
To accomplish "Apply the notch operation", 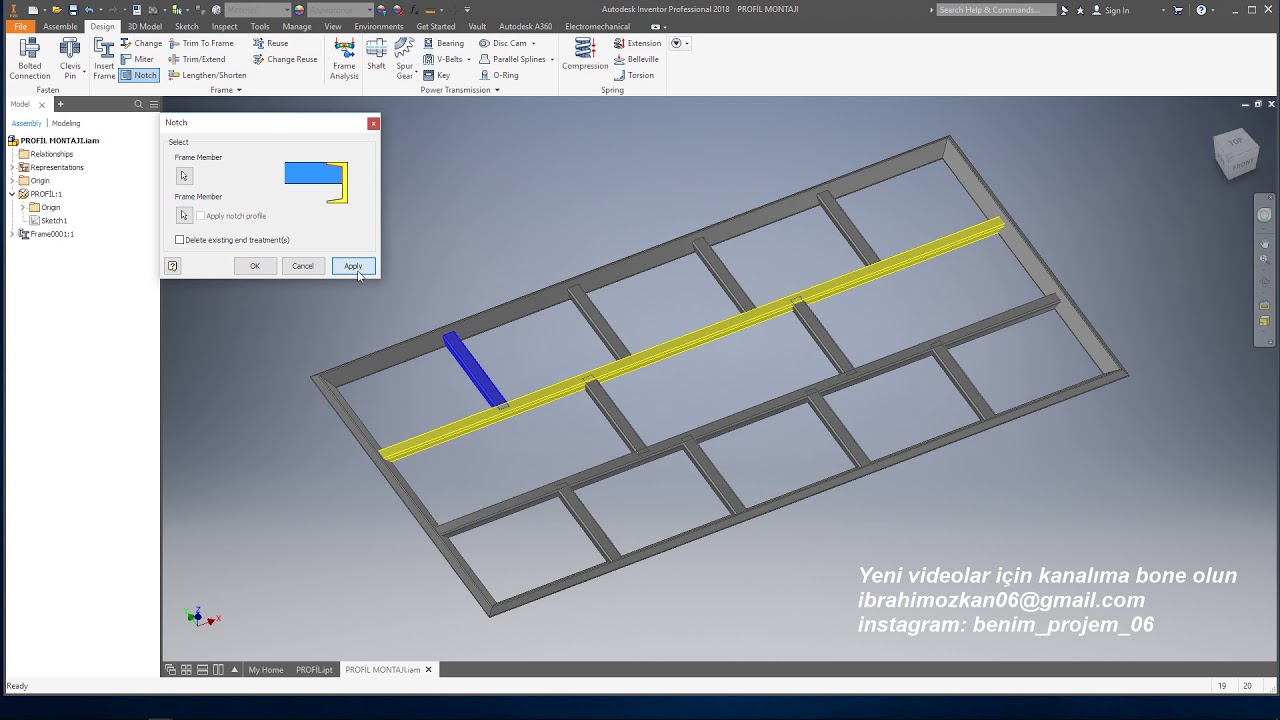I will [353, 266].
